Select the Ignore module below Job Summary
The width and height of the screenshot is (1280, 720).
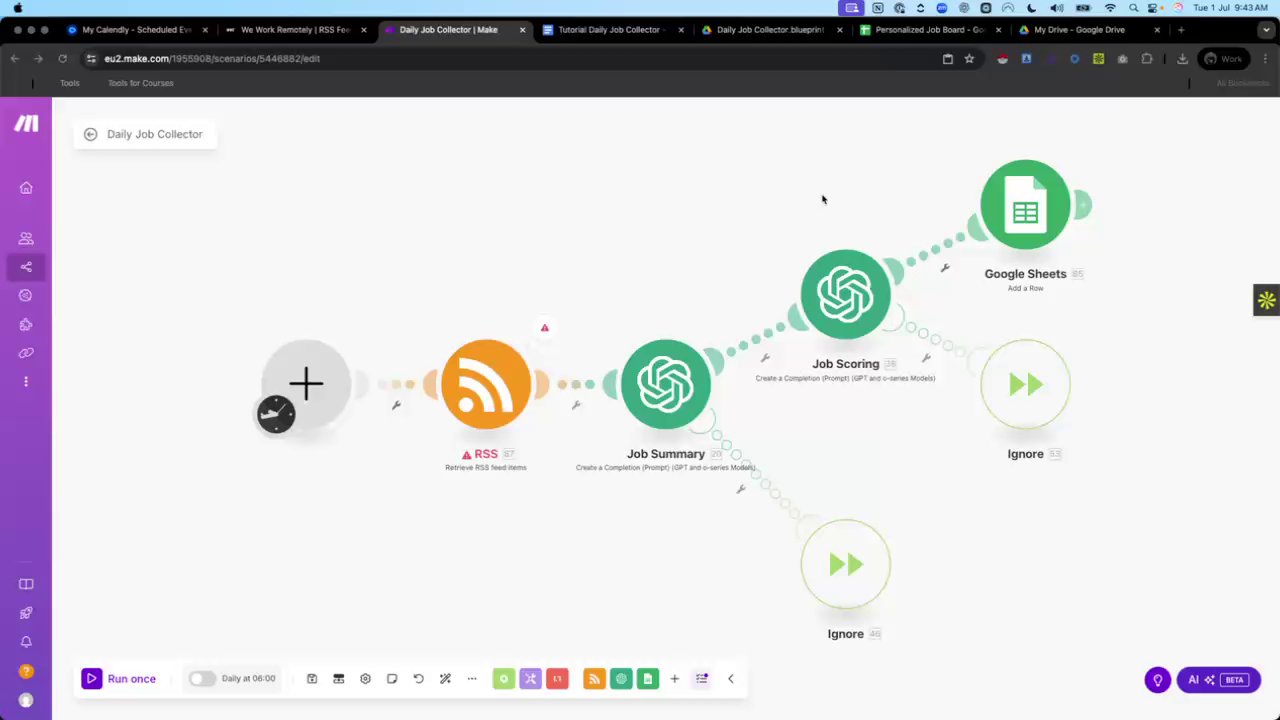pyautogui.click(x=846, y=564)
